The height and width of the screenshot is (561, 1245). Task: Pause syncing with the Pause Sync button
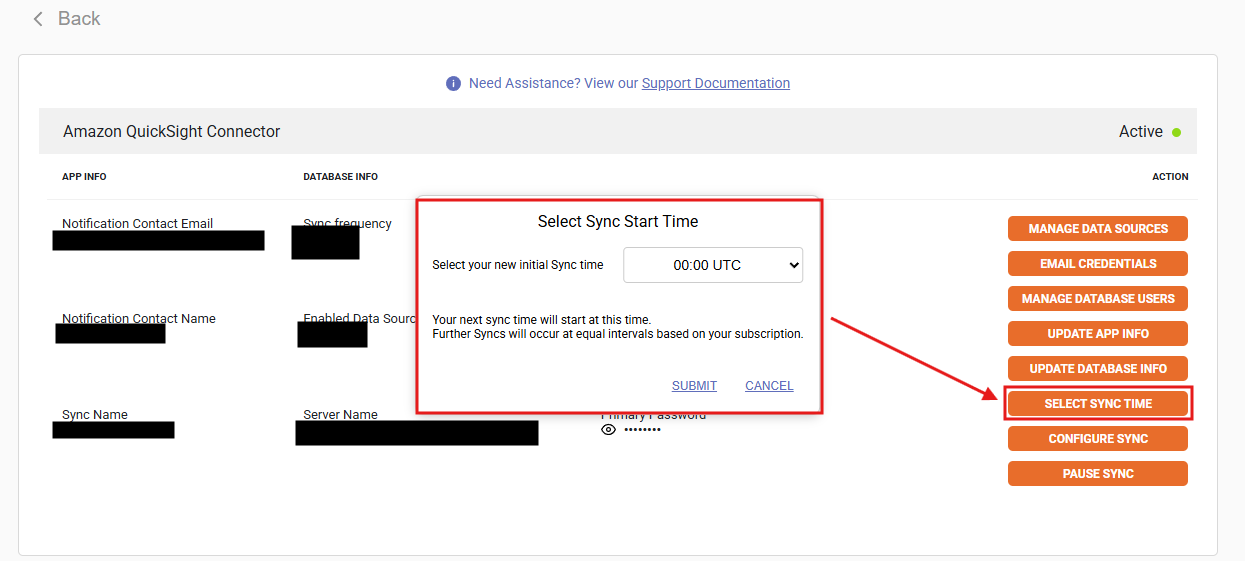[x=1097, y=474]
